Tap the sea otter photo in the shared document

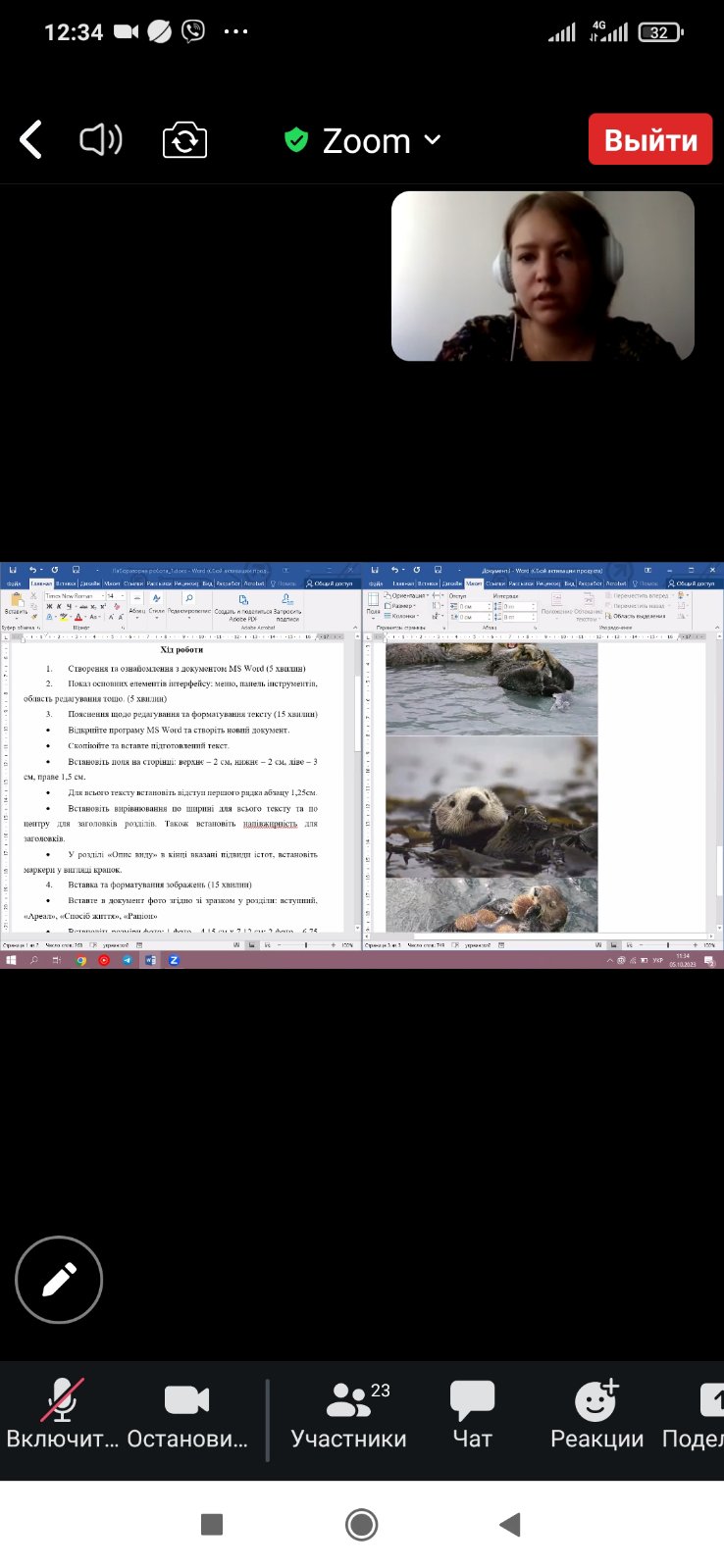491,806
